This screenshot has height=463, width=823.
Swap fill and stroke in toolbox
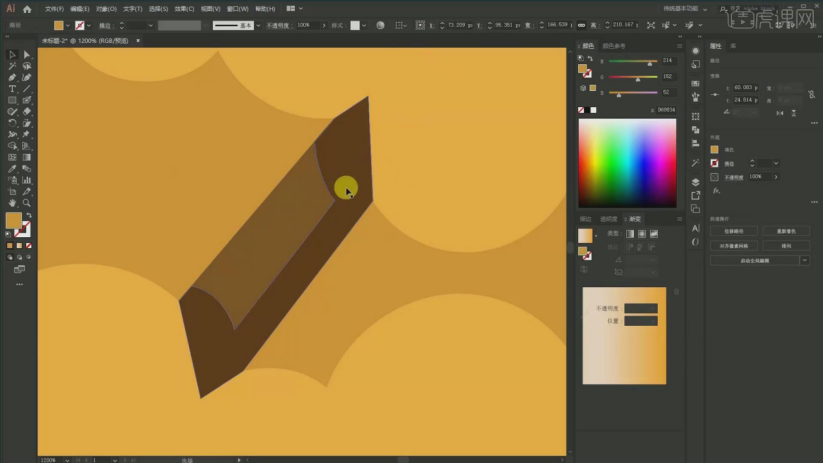pos(28,214)
